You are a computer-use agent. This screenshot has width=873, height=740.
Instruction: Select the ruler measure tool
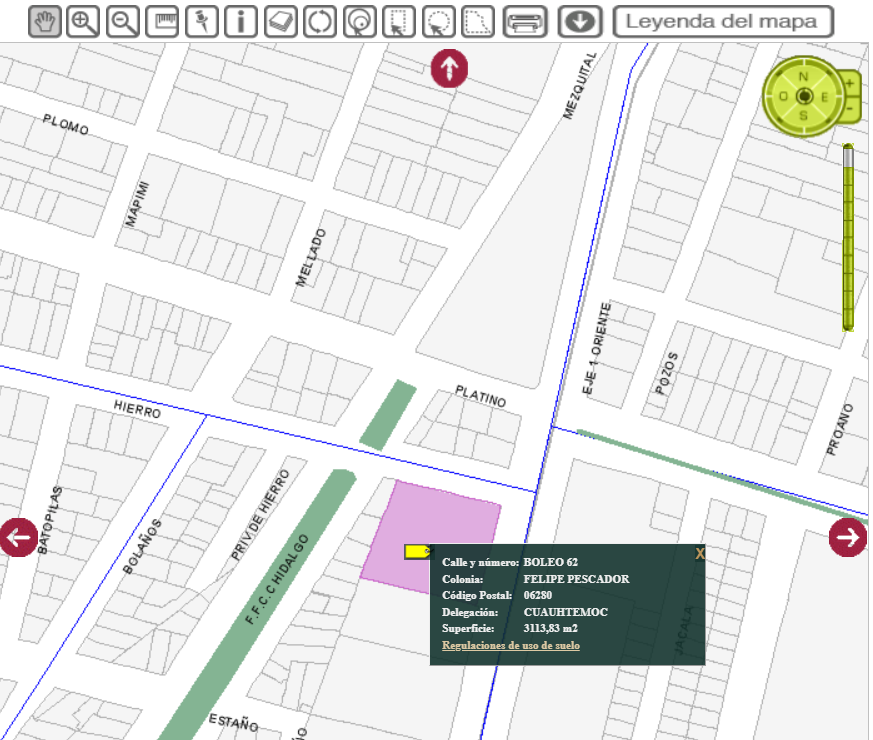(x=162, y=22)
